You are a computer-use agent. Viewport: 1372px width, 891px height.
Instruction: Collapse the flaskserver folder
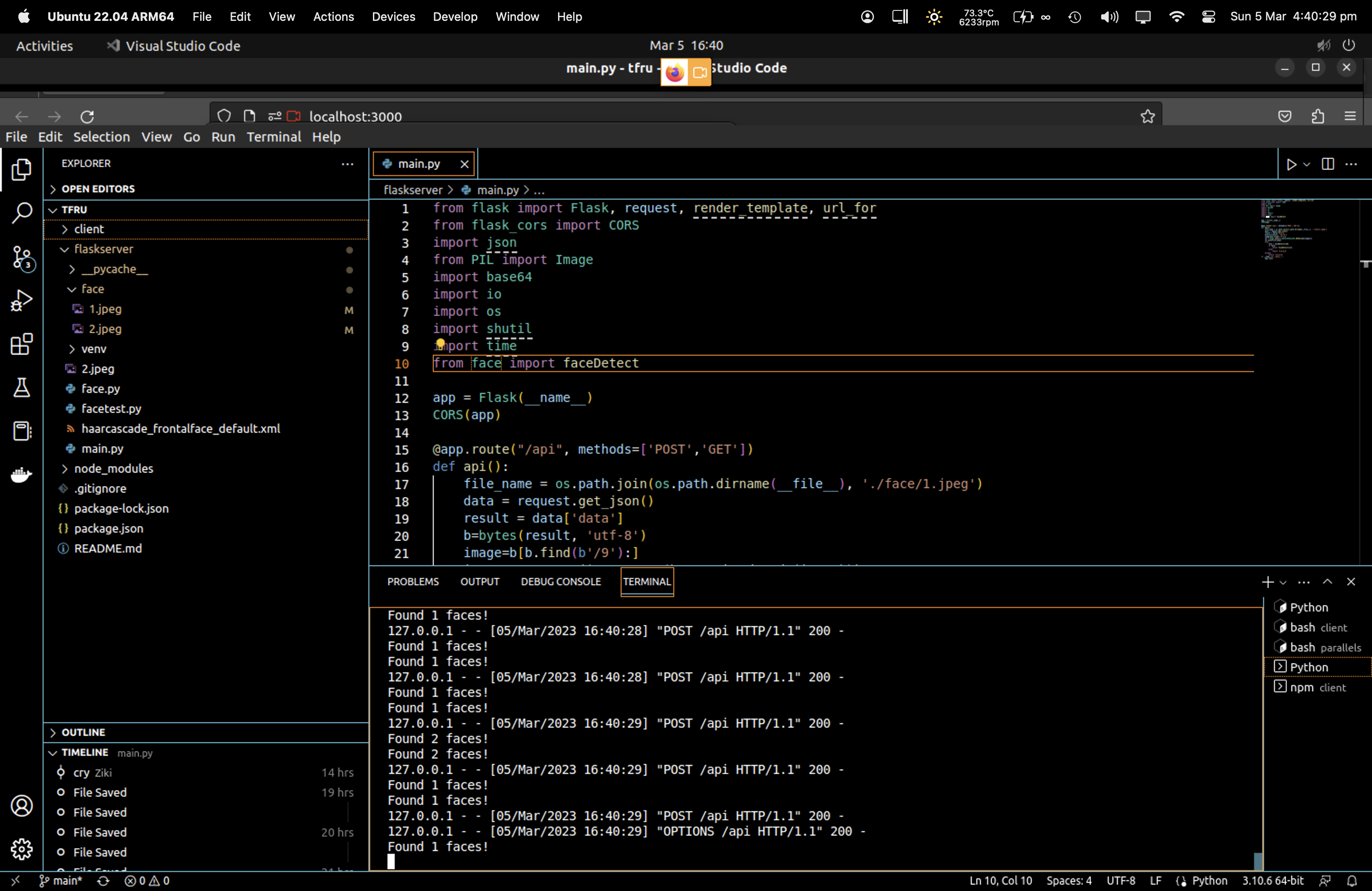pyautogui.click(x=103, y=249)
